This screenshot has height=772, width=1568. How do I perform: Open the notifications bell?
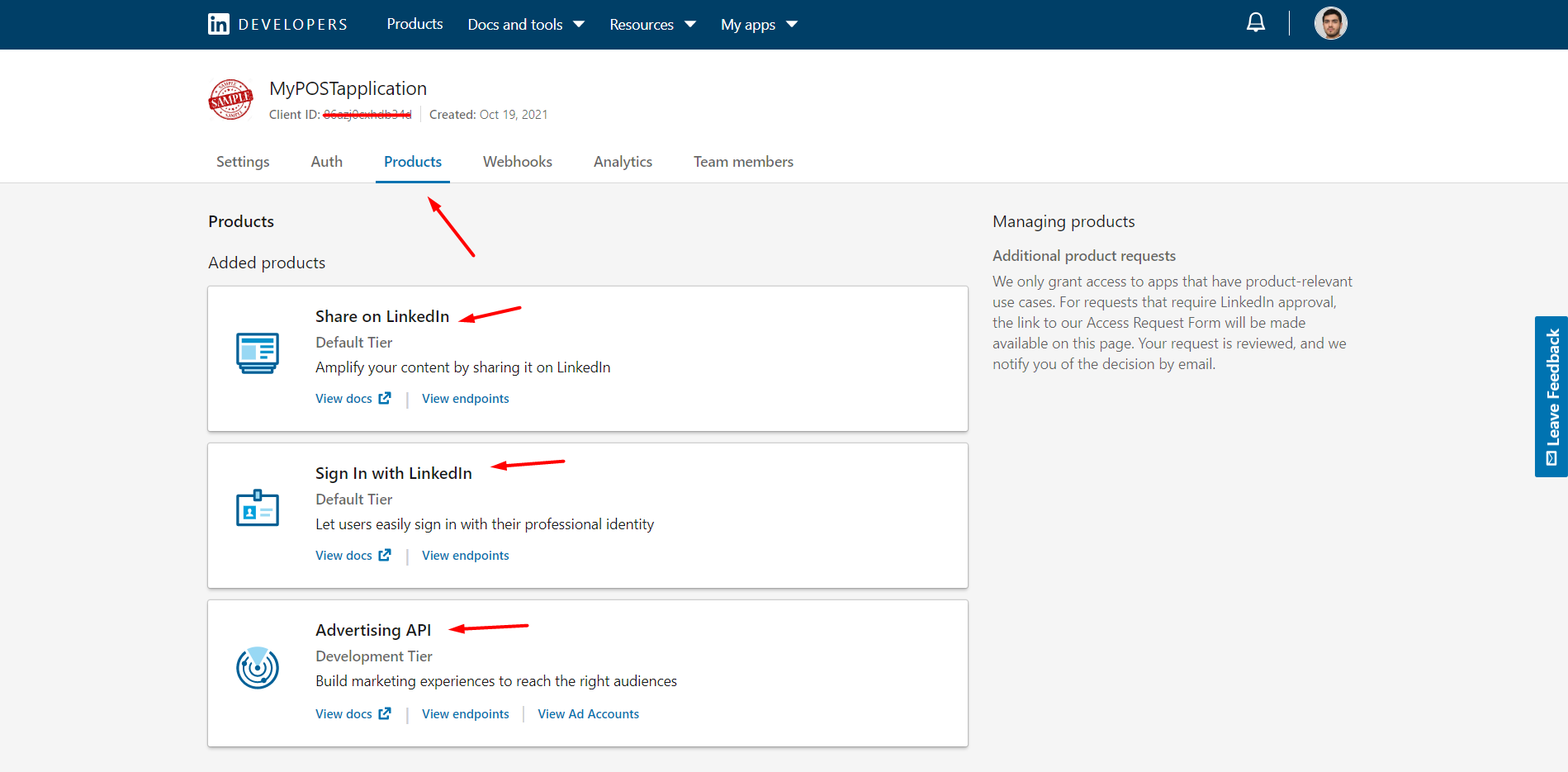(x=1255, y=22)
